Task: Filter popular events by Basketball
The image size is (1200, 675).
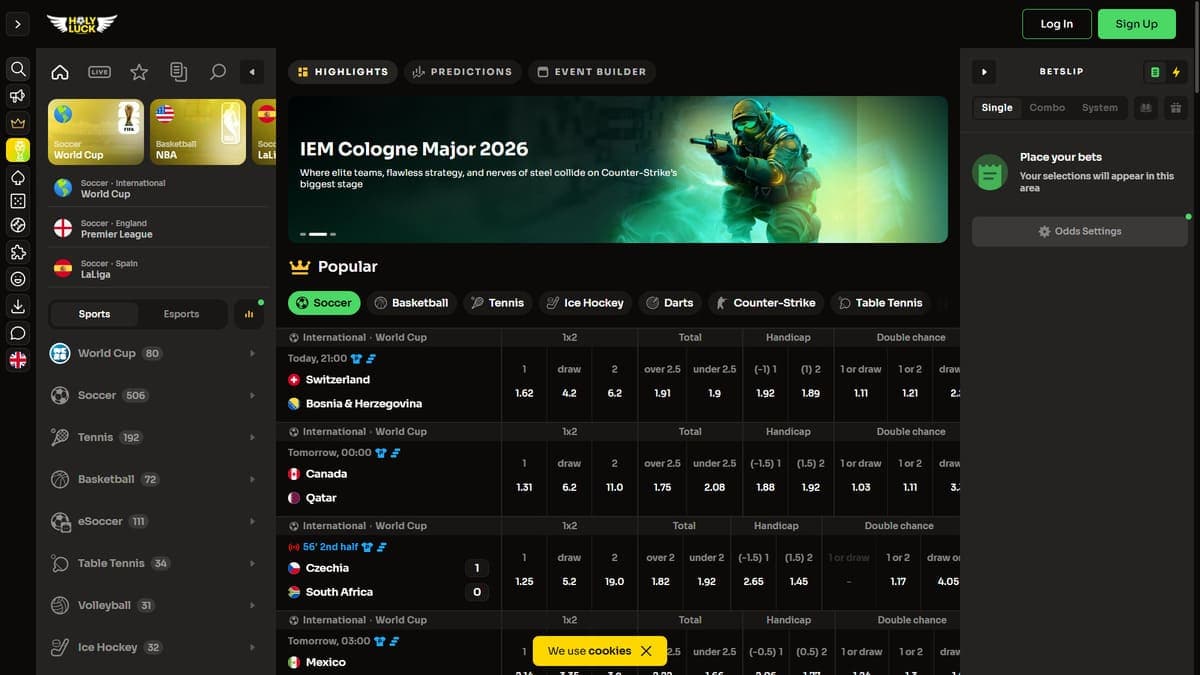Action: click(x=411, y=303)
